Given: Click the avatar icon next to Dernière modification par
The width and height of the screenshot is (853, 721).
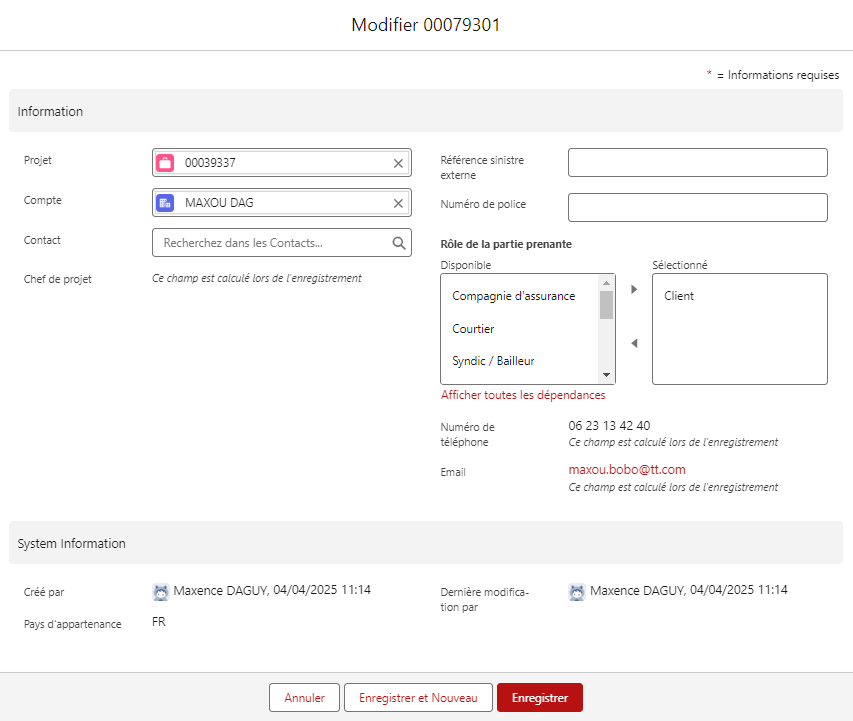Looking at the screenshot, I should tap(577, 591).
